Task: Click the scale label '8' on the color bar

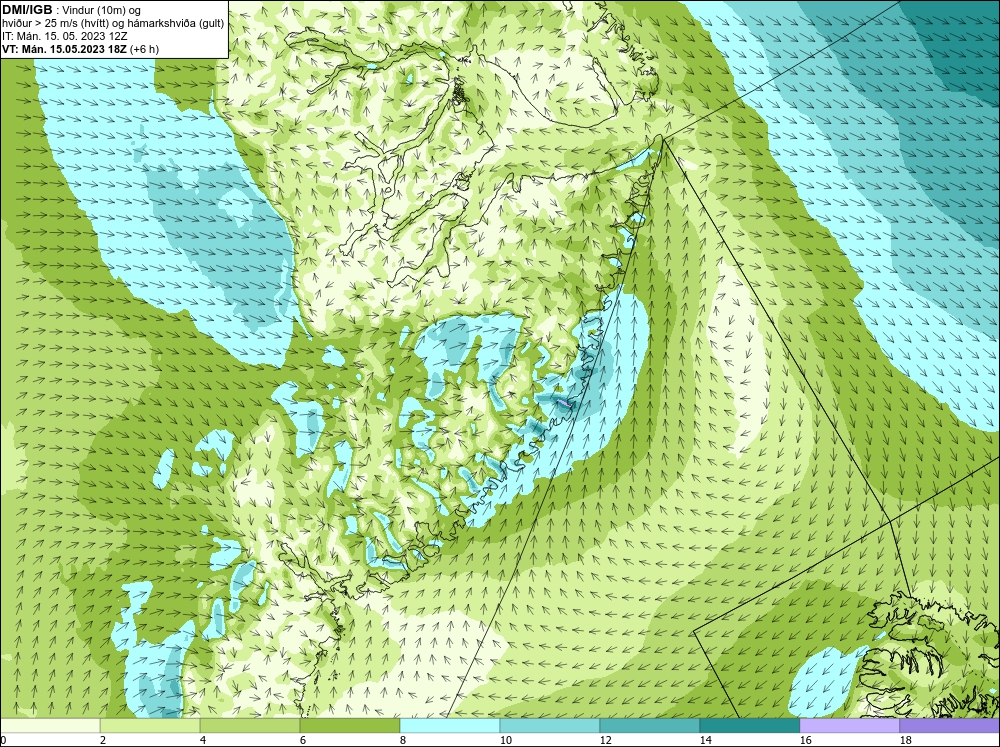Action: [x=403, y=740]
